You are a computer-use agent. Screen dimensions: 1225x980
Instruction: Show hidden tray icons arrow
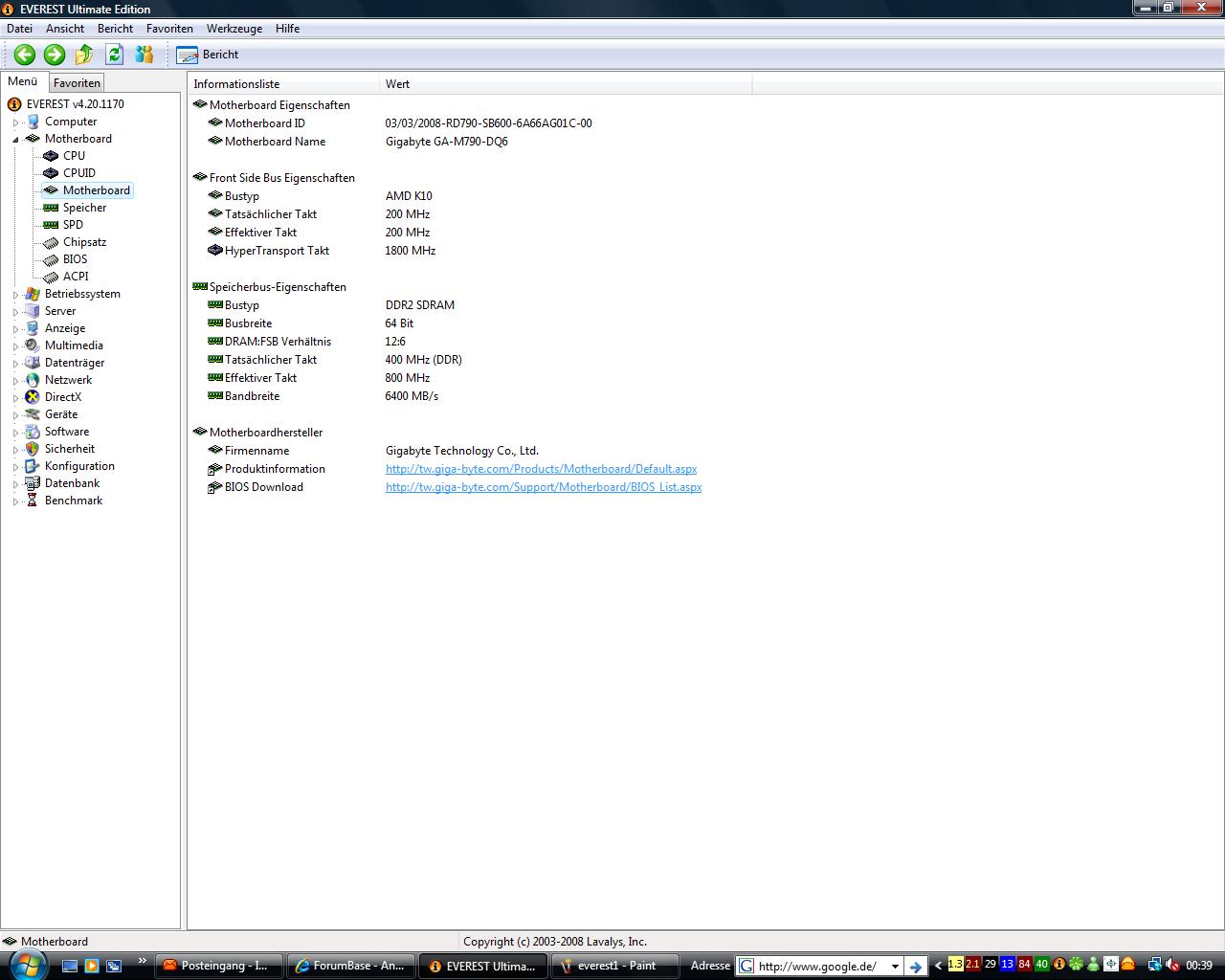tap(938, 965)
